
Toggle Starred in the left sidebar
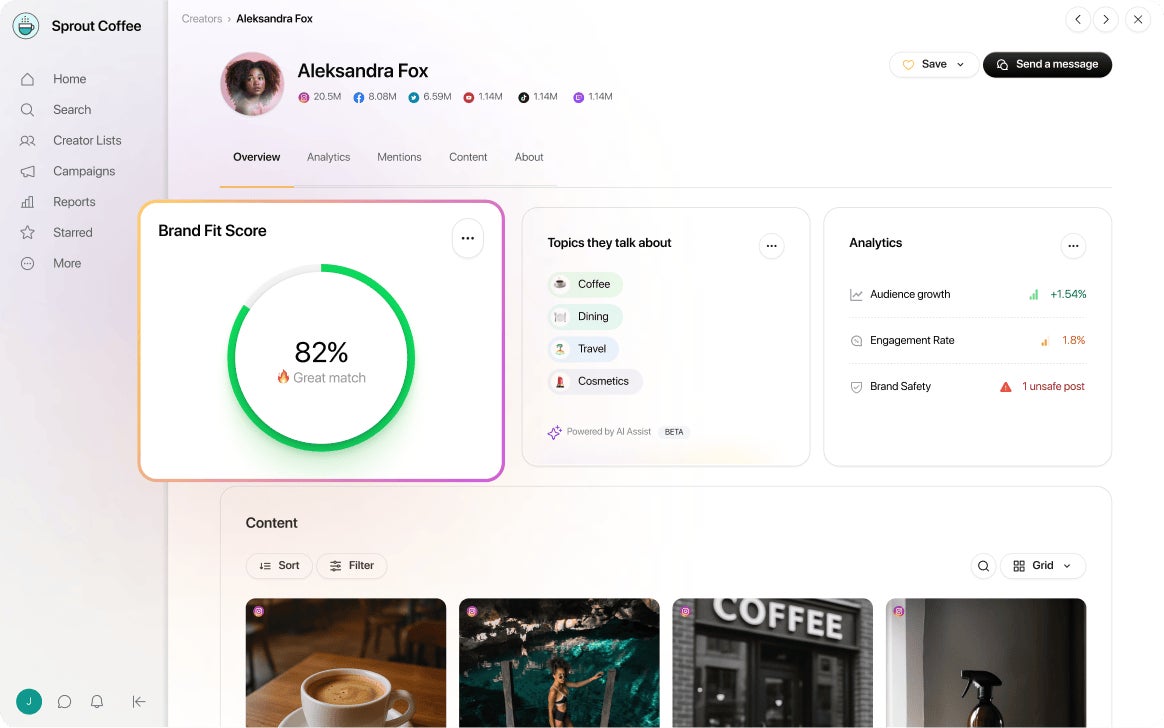pos(71,232)
